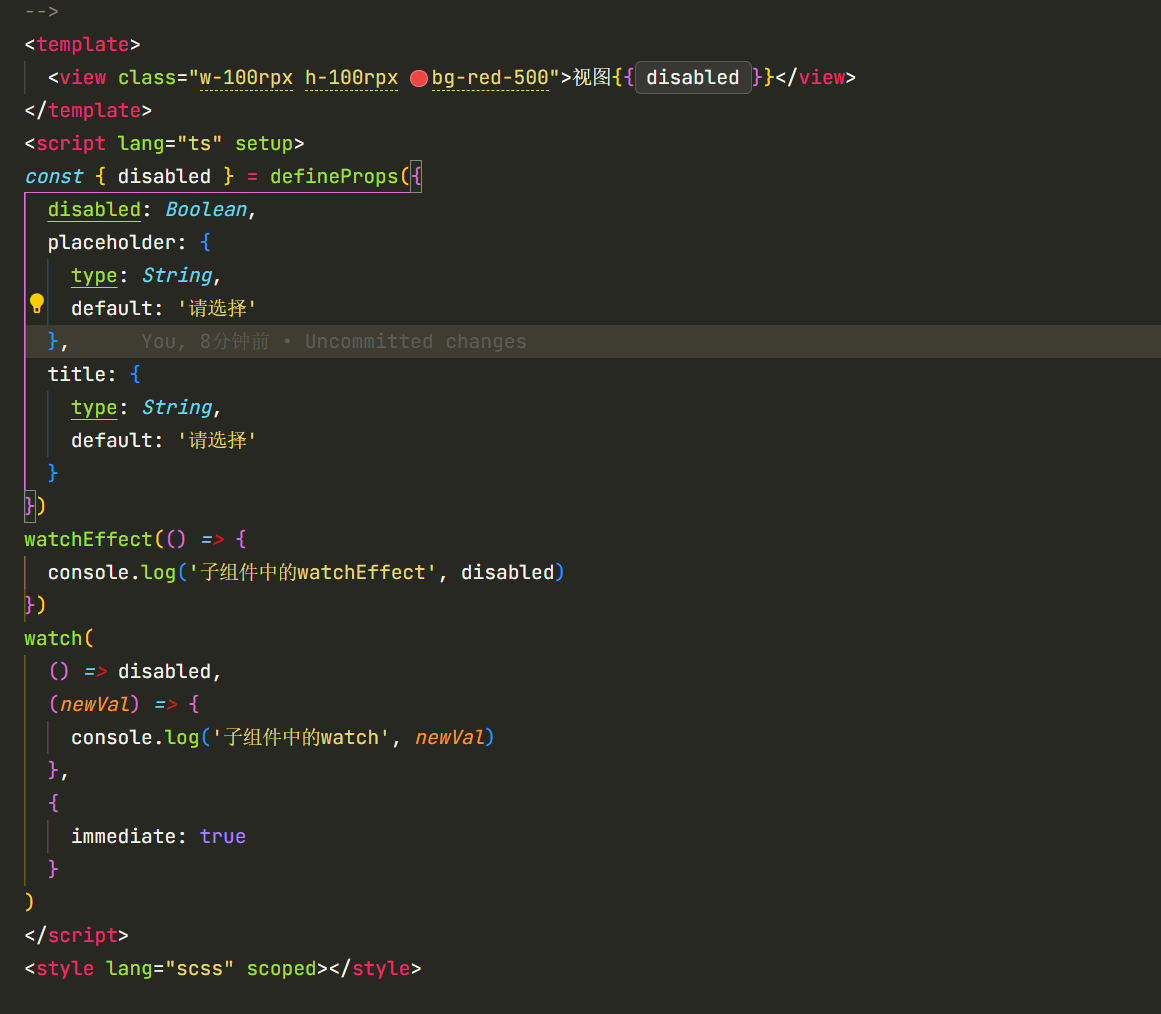
Task: Click the scoped attribute in style tag
Action: 281,969
